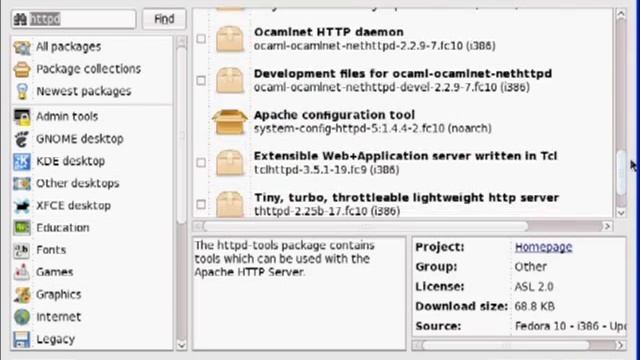Select the Other desktops label

(x=78, y=183)
